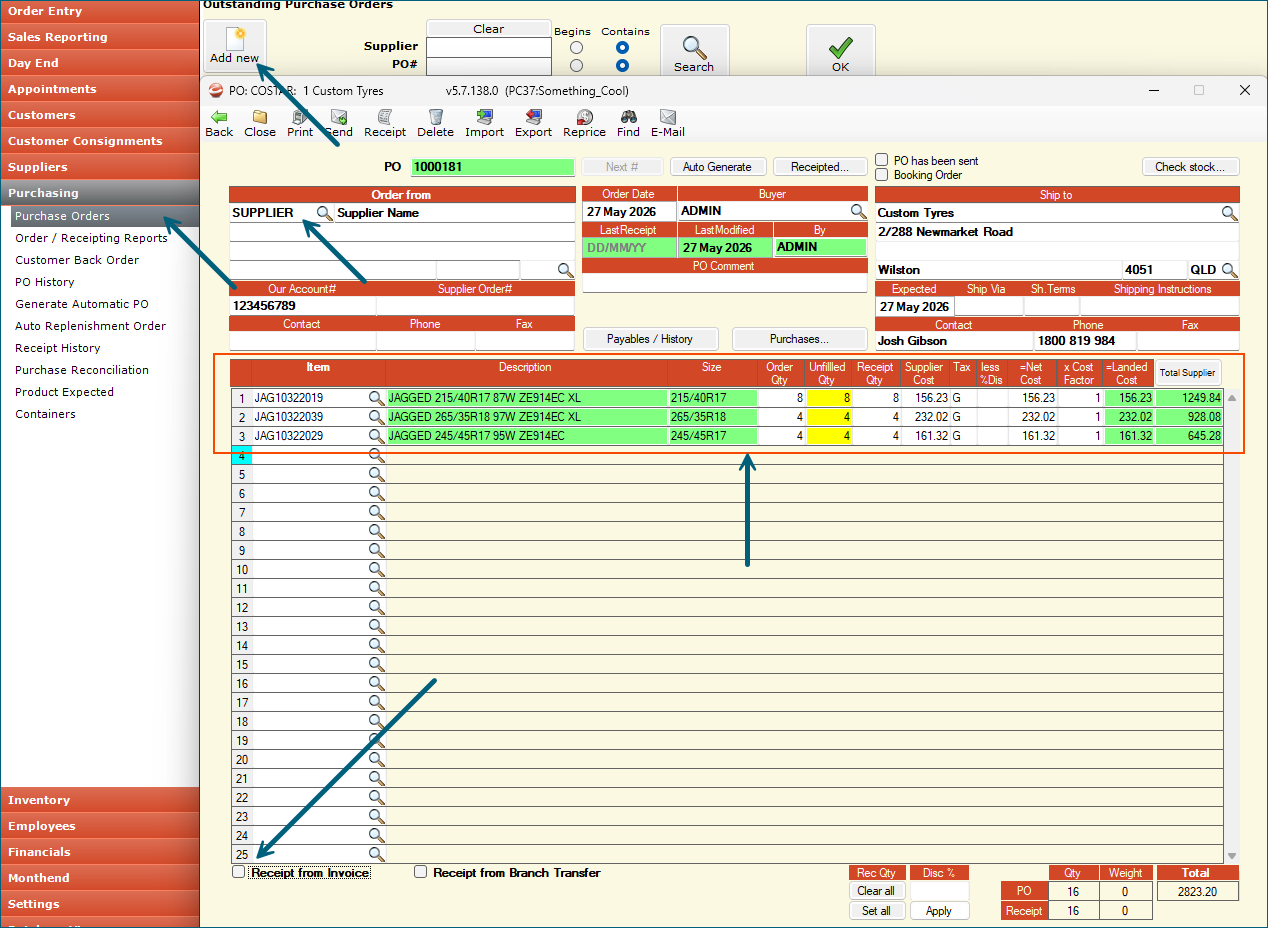
Task: Open item lookup for JAG10322039
Action: (376, 417)
